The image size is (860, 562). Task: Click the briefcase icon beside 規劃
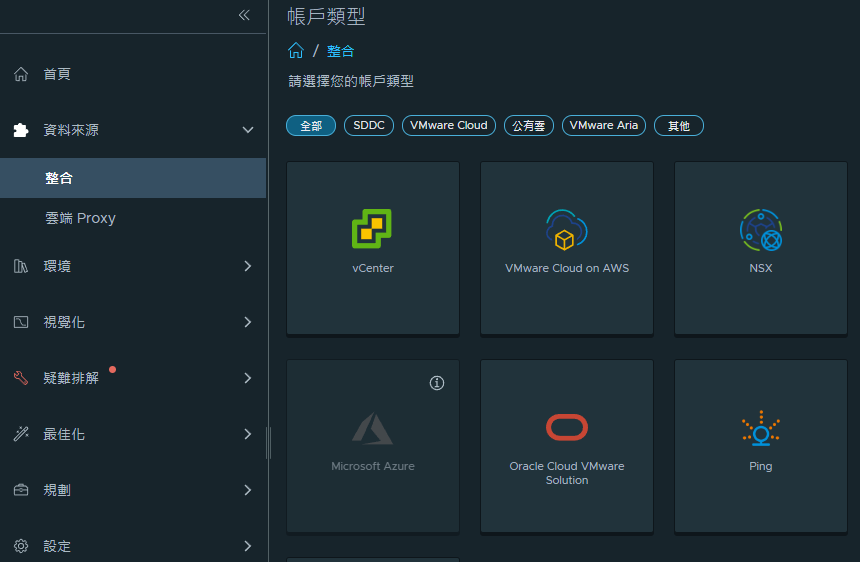[21, 490]
